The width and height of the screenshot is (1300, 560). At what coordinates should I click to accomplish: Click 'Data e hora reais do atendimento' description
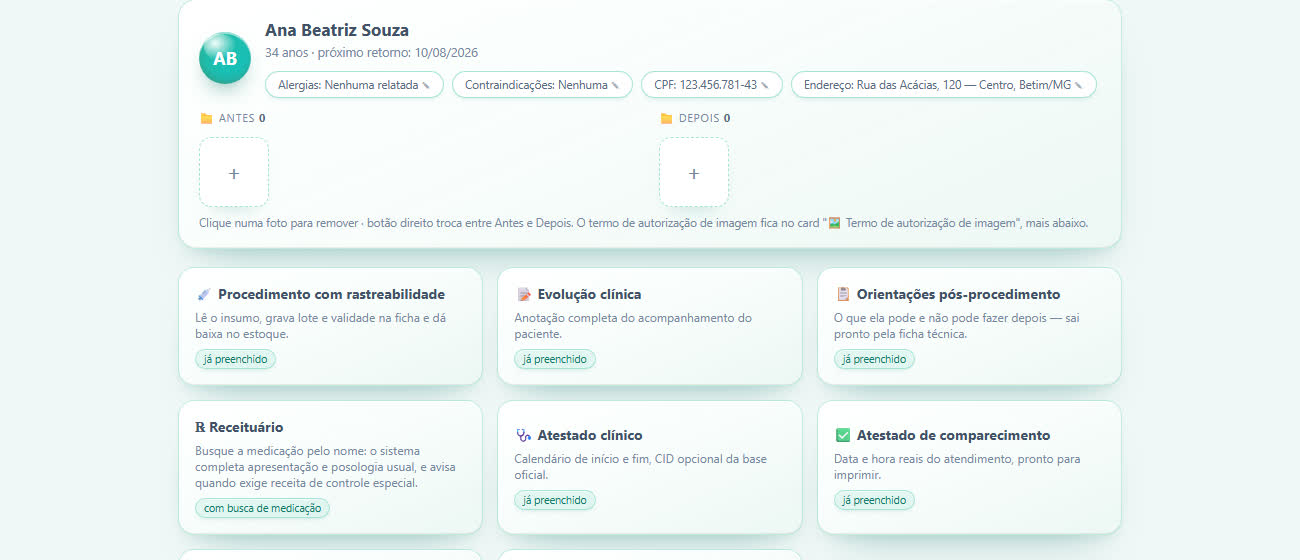coord(957,467)
